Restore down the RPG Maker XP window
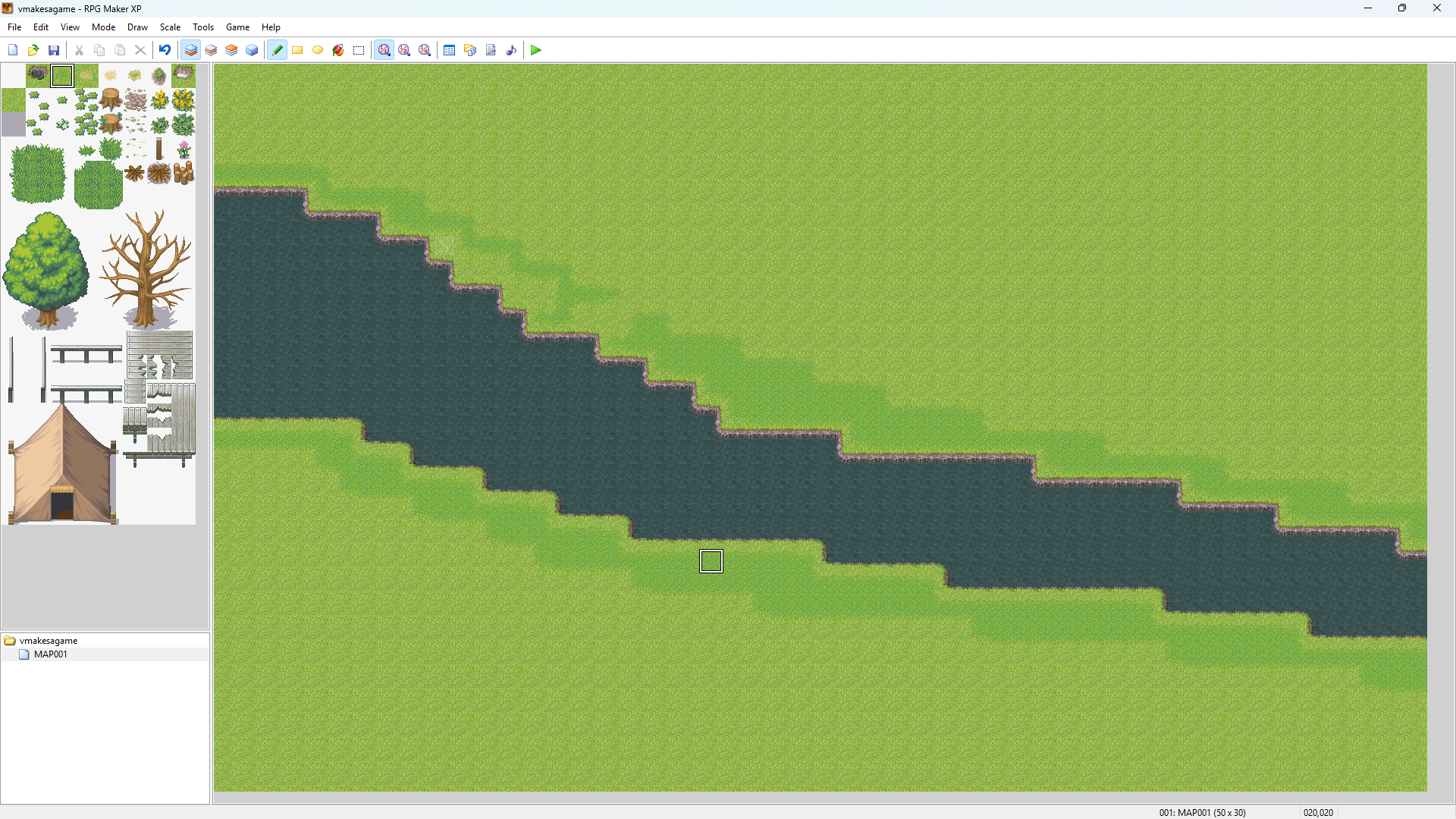Screen dimensions: 1456x819 tap(1402, 8)
